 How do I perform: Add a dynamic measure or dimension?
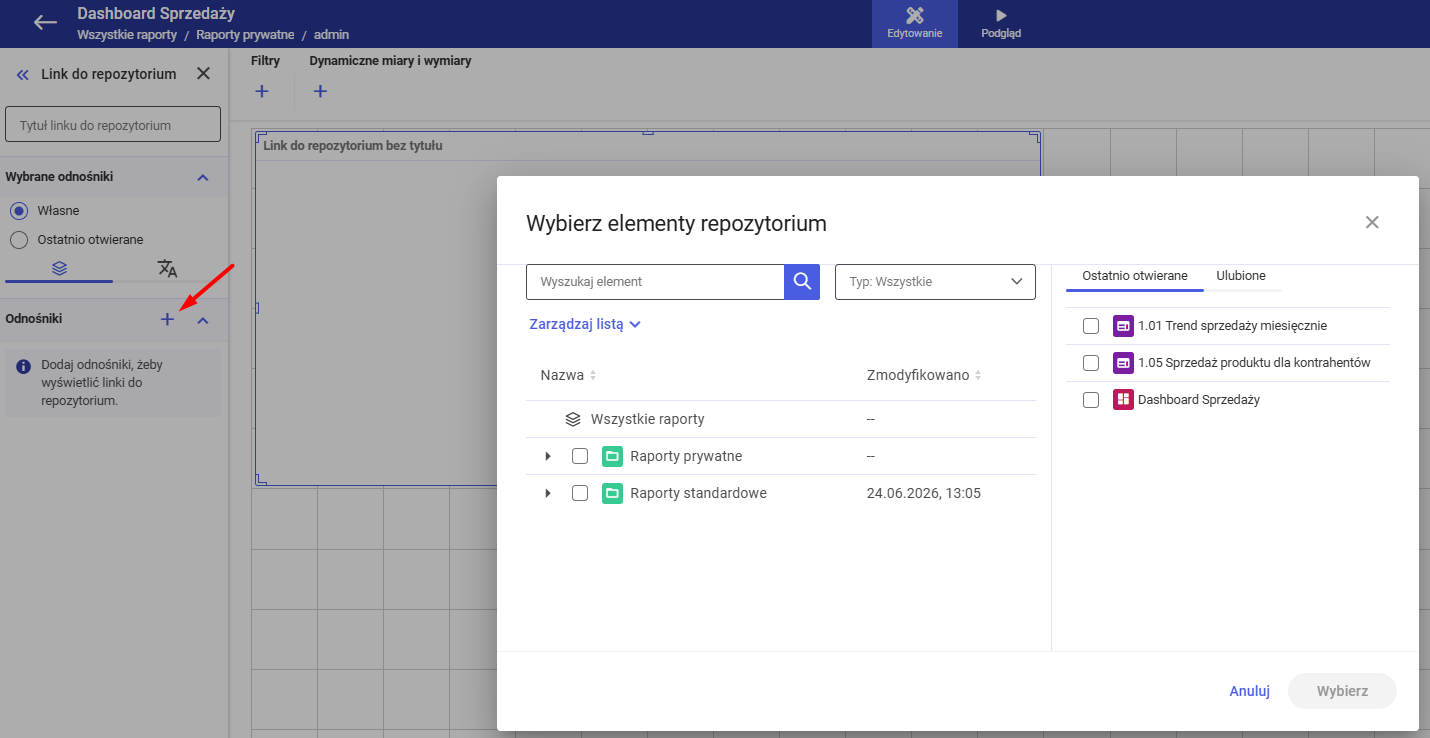(320, 92)
